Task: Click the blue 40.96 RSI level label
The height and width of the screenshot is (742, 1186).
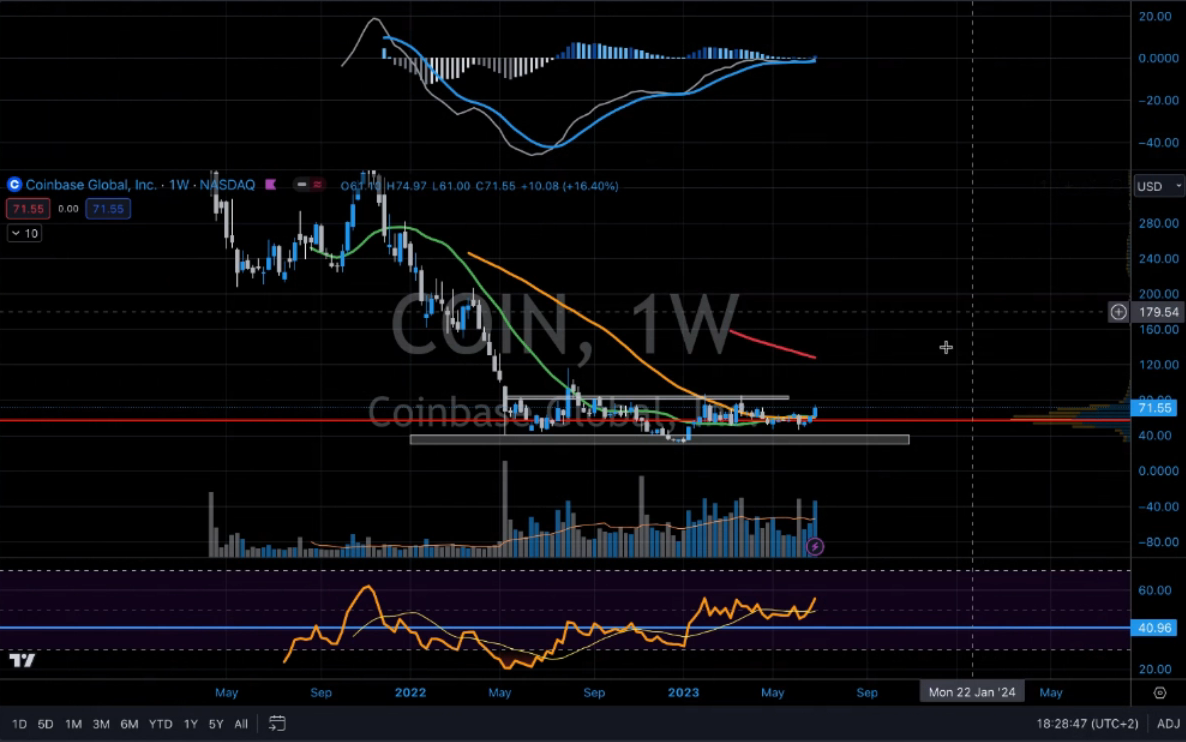Action: [x=1158, y=628]
